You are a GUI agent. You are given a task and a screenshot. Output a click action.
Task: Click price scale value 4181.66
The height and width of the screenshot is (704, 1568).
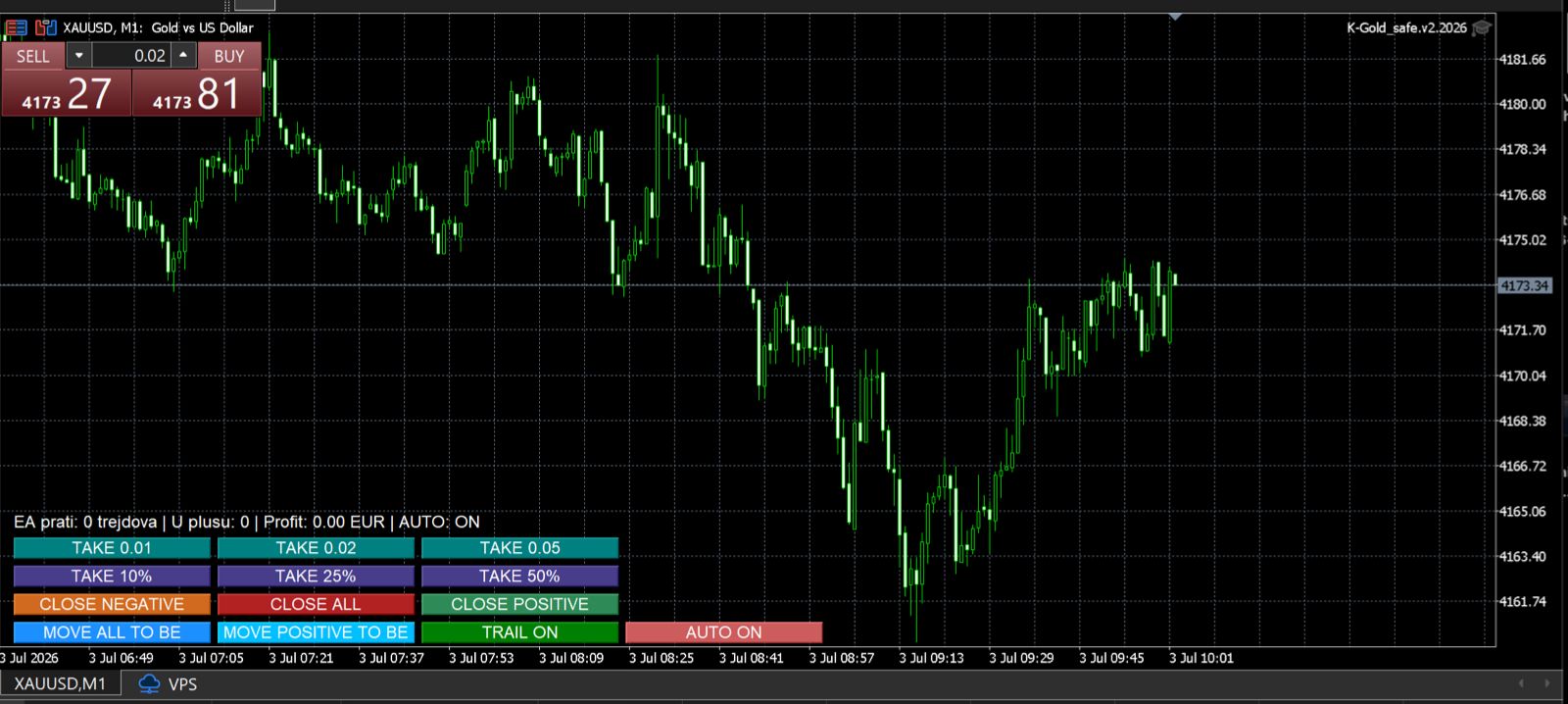(x=1522, y=59)
